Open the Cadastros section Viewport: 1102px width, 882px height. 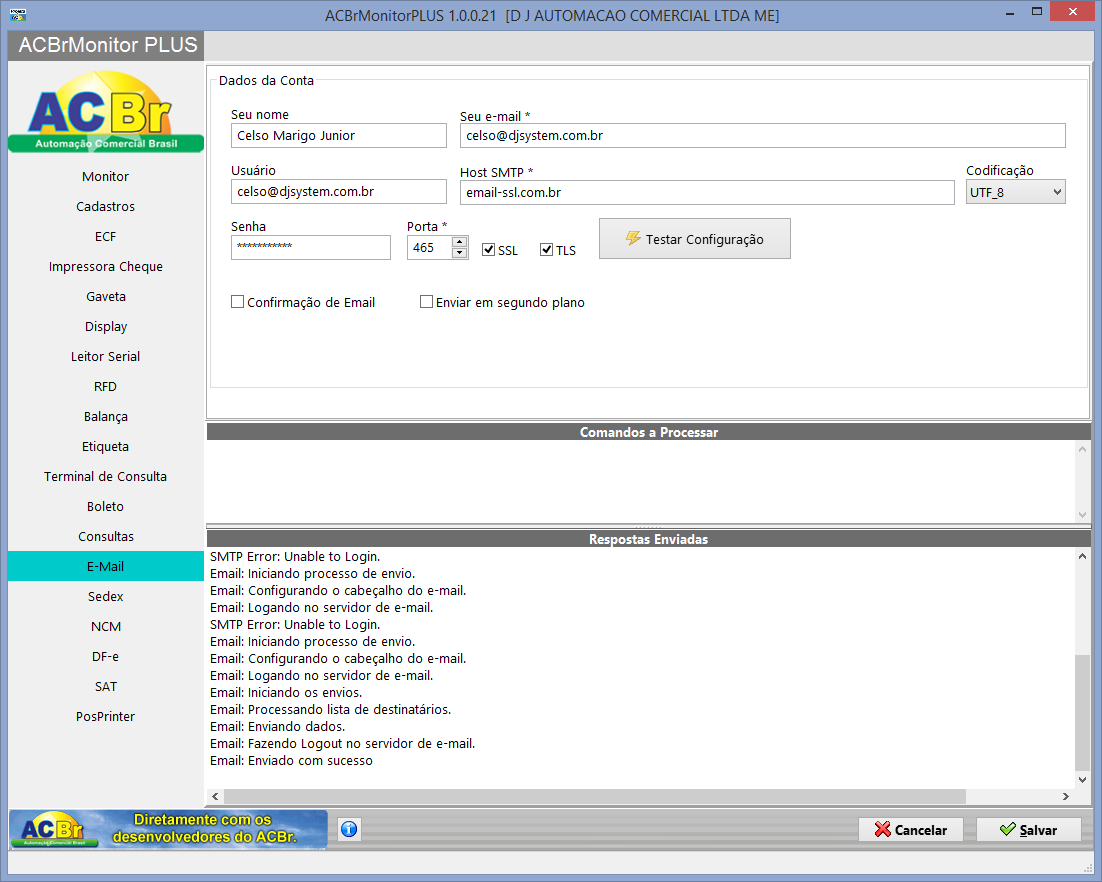(x=105, y=207)
